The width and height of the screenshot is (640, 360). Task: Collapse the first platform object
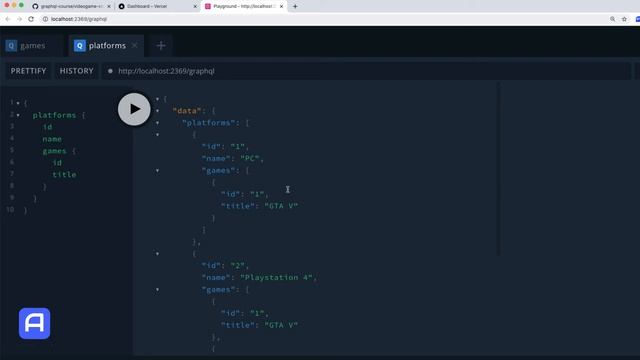coord(158,135)
